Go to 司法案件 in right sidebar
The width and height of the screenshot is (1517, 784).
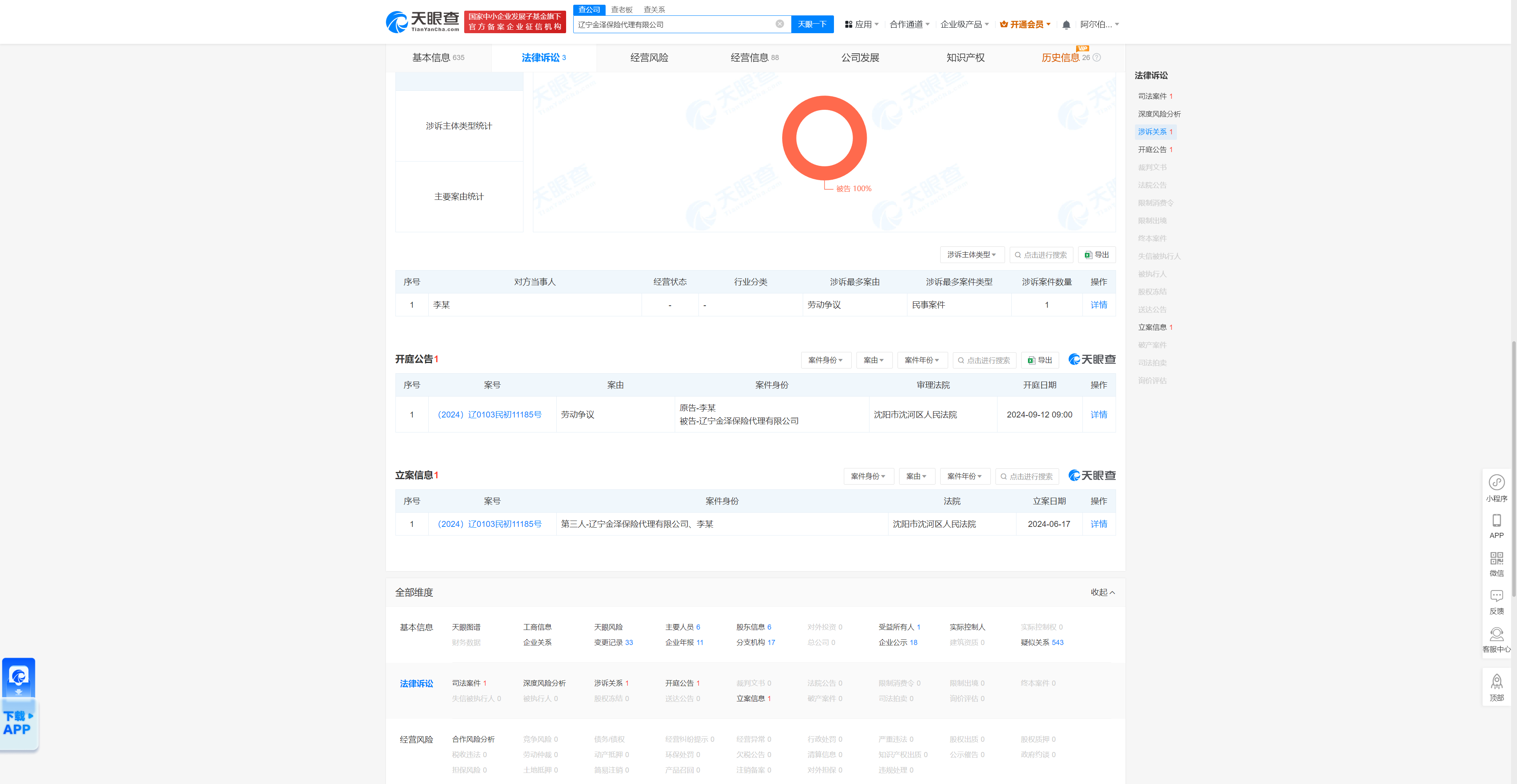1155,96
